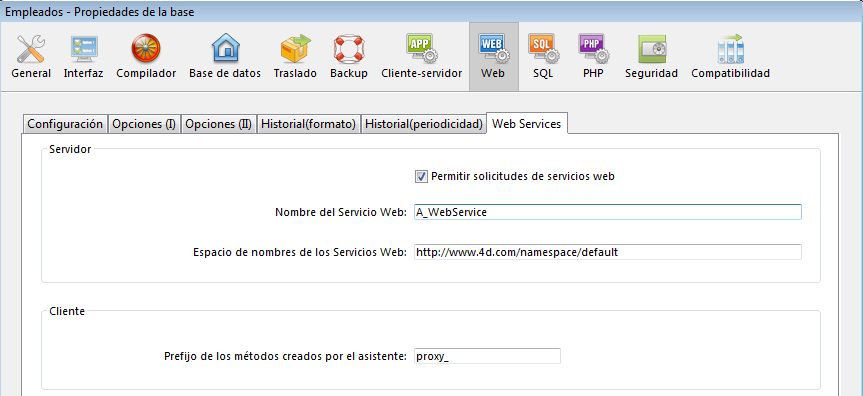Click the Nombre del Servicio Web label
This screenshot has width=863, height=396.
coord(341,212)
